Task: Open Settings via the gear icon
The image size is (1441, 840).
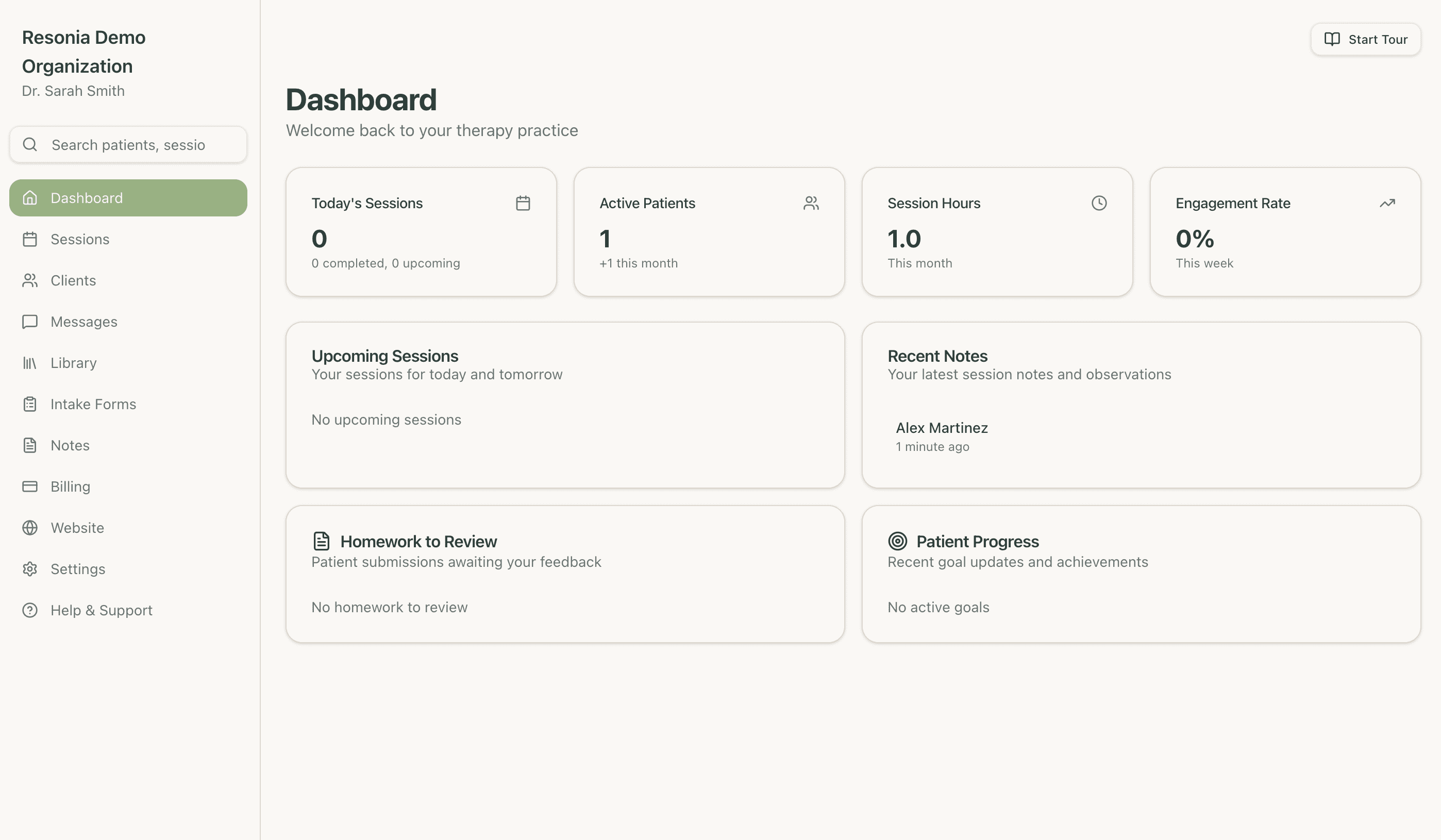Action: [30, 569]
